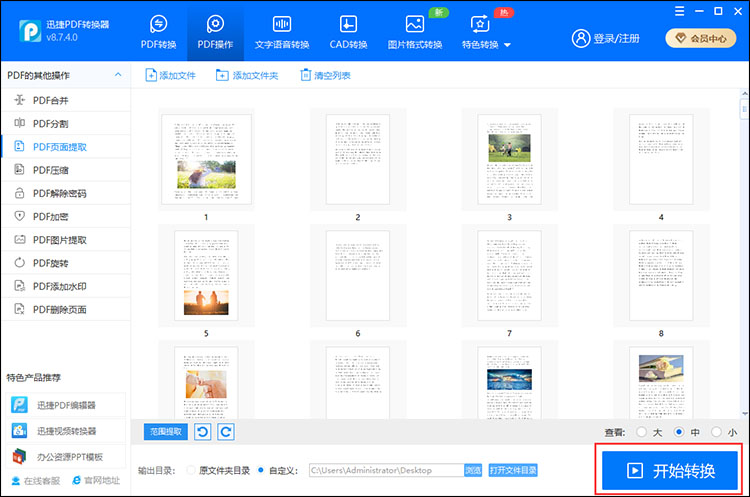Select PDF压缩 in the sidebar

click(x=66, y=170)
